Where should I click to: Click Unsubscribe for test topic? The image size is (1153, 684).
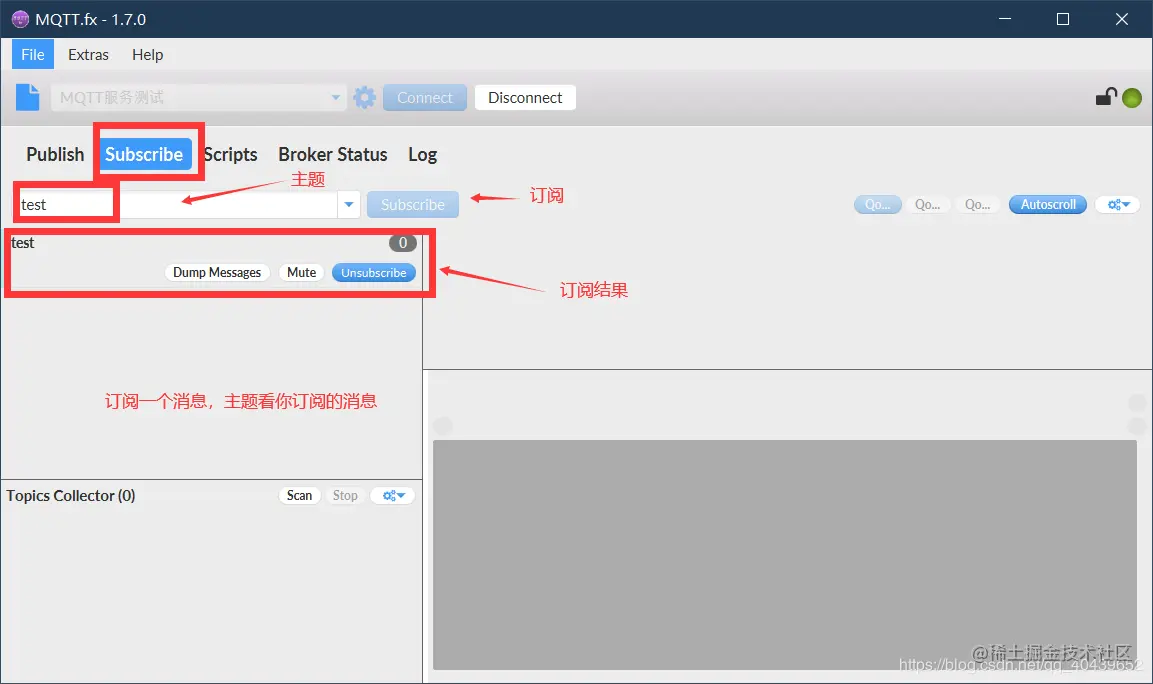(x=374, y=272)
